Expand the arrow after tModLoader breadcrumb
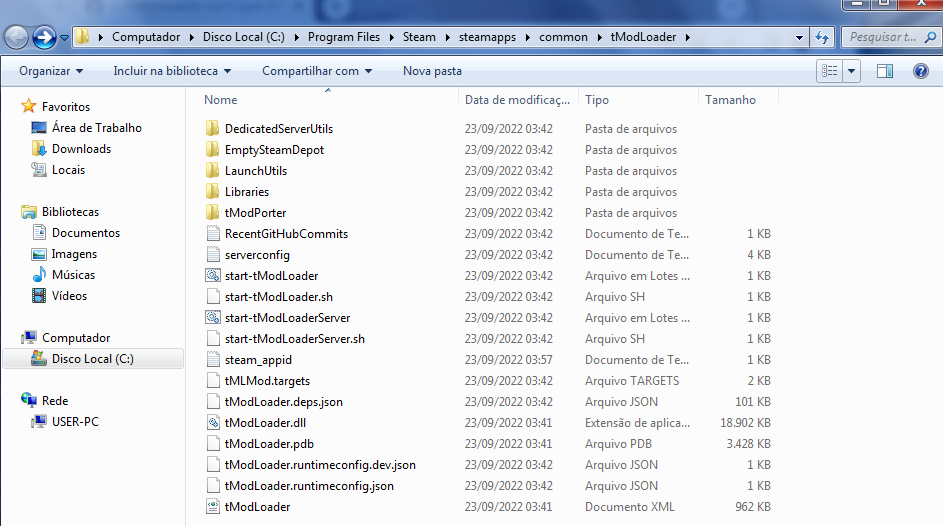943x526 pixels. 687,37
